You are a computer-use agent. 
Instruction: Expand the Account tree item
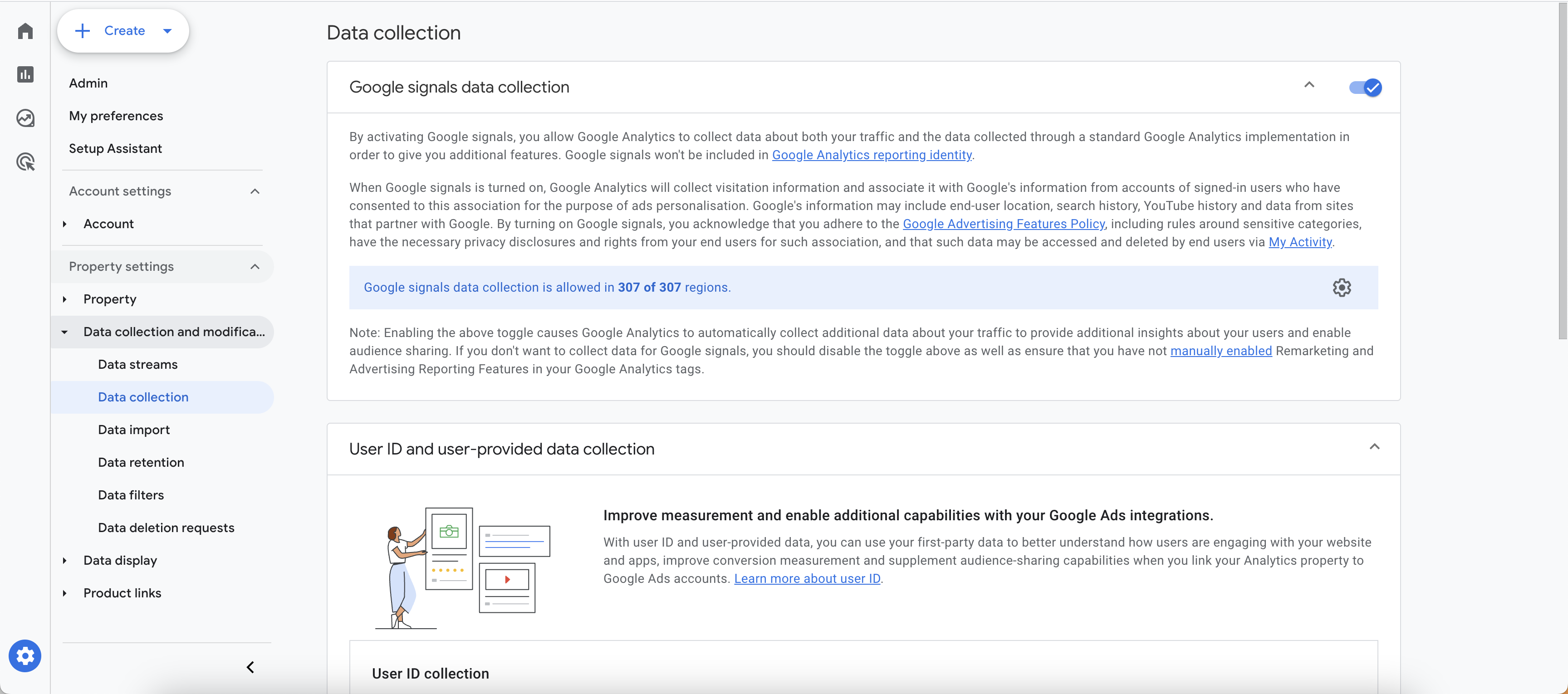[64, 224]
